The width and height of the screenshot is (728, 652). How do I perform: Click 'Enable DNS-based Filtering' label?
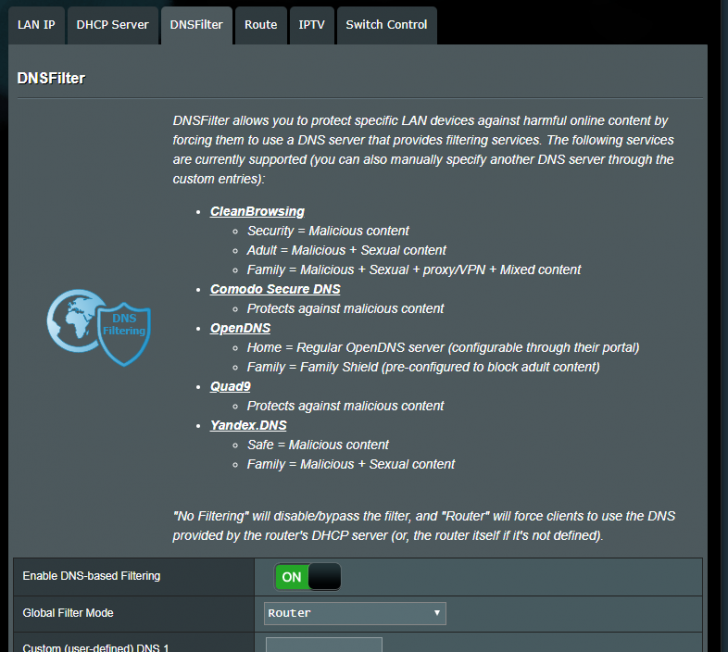click(x=91, y=576)
